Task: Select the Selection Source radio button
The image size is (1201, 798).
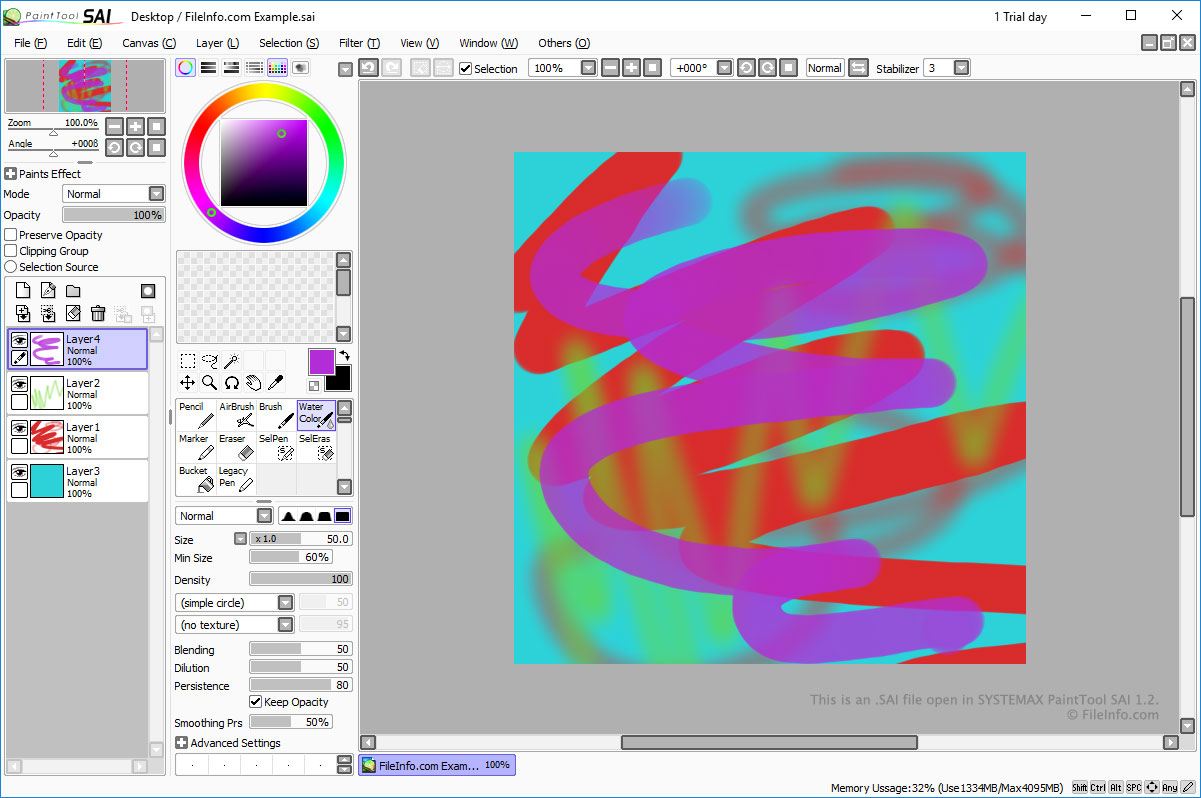Action: (x=11, y=267)
